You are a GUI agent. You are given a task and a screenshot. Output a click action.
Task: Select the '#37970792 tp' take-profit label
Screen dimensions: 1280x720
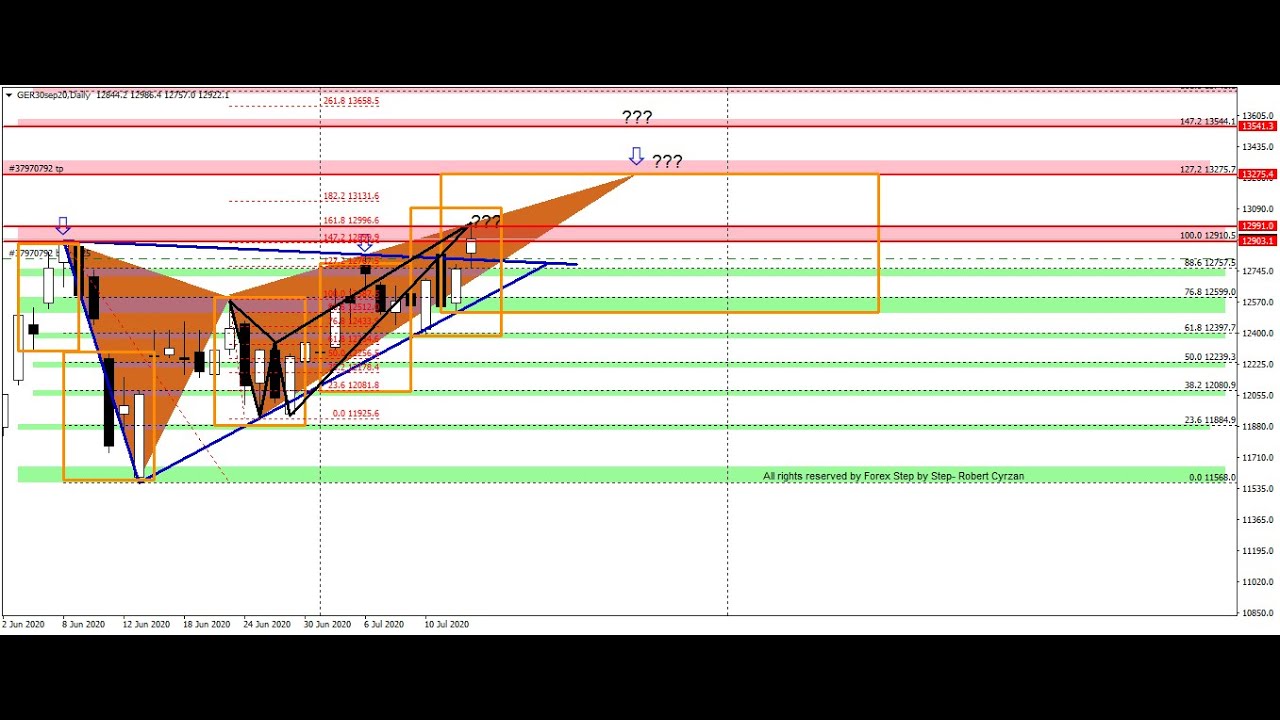pyautogui.click(x=37, y=168)
